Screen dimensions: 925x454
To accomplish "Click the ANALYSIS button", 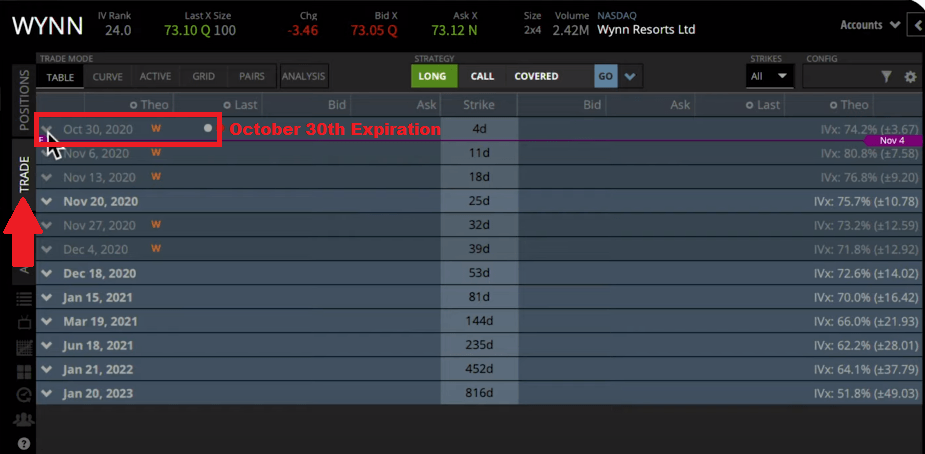I will 304,76.
